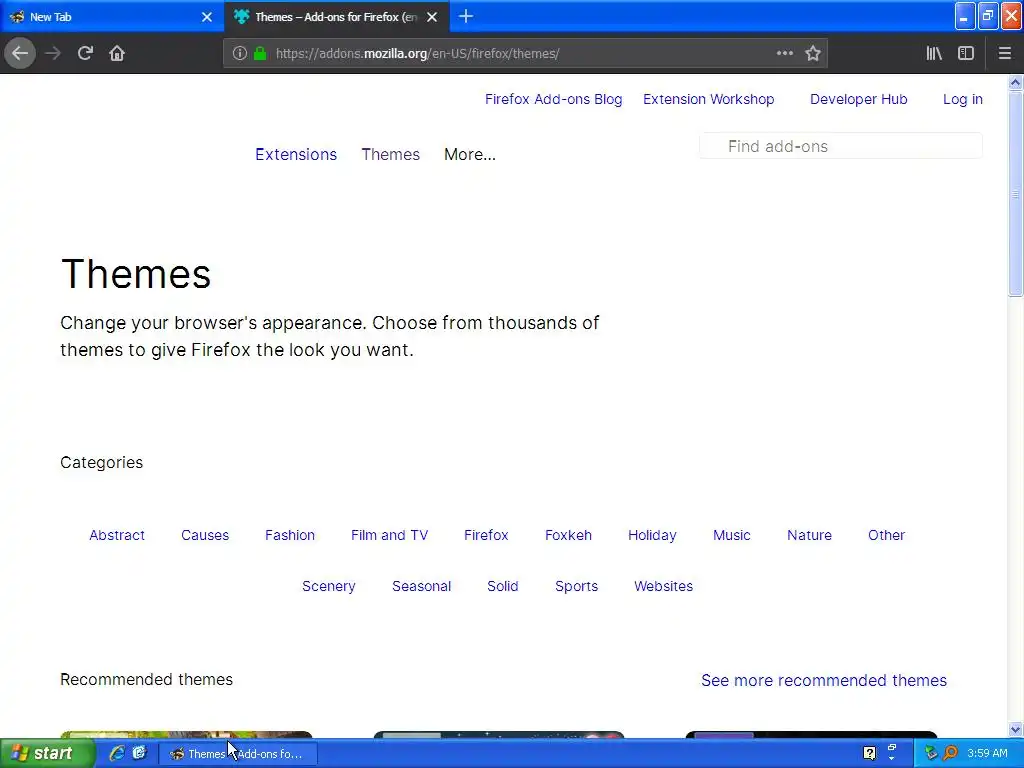The image size is (1024, 768).
Task: Go to the Extensions section
Action: click(296, 154)
